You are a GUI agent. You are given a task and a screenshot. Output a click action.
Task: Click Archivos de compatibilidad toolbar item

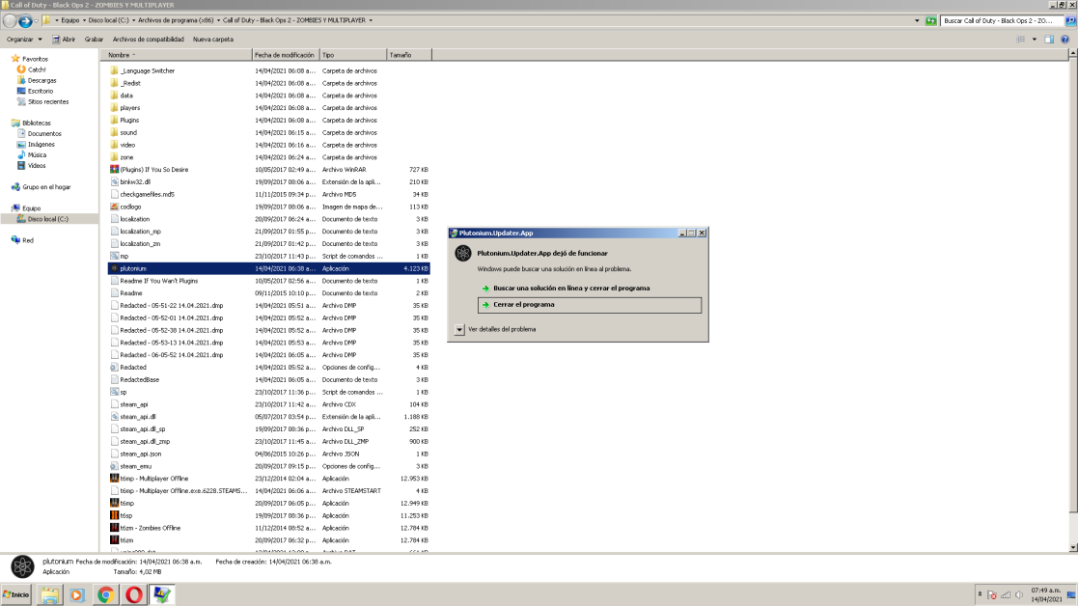pos(148,39)
